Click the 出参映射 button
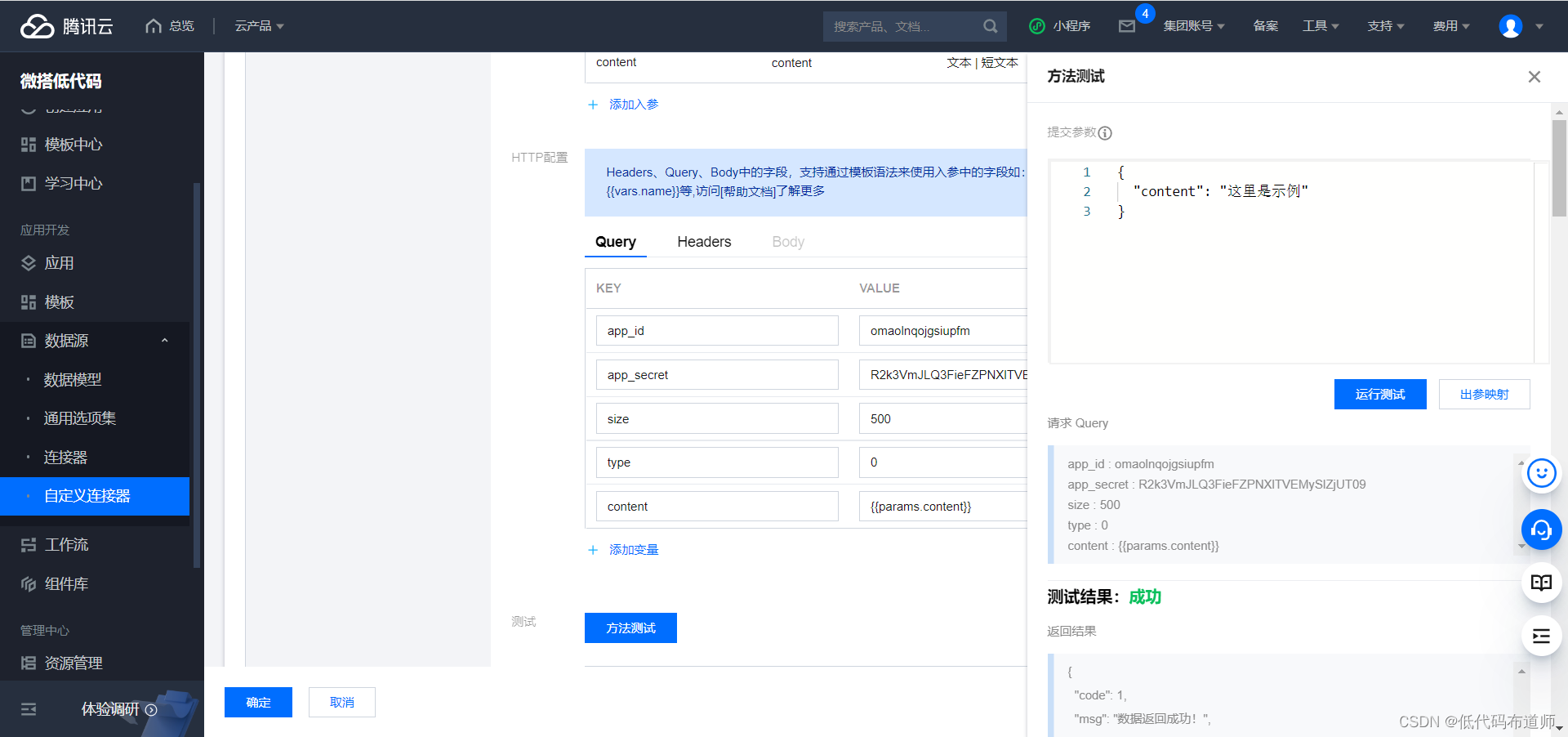Viewport: 1568px width, 737px height. [1484, 395]
